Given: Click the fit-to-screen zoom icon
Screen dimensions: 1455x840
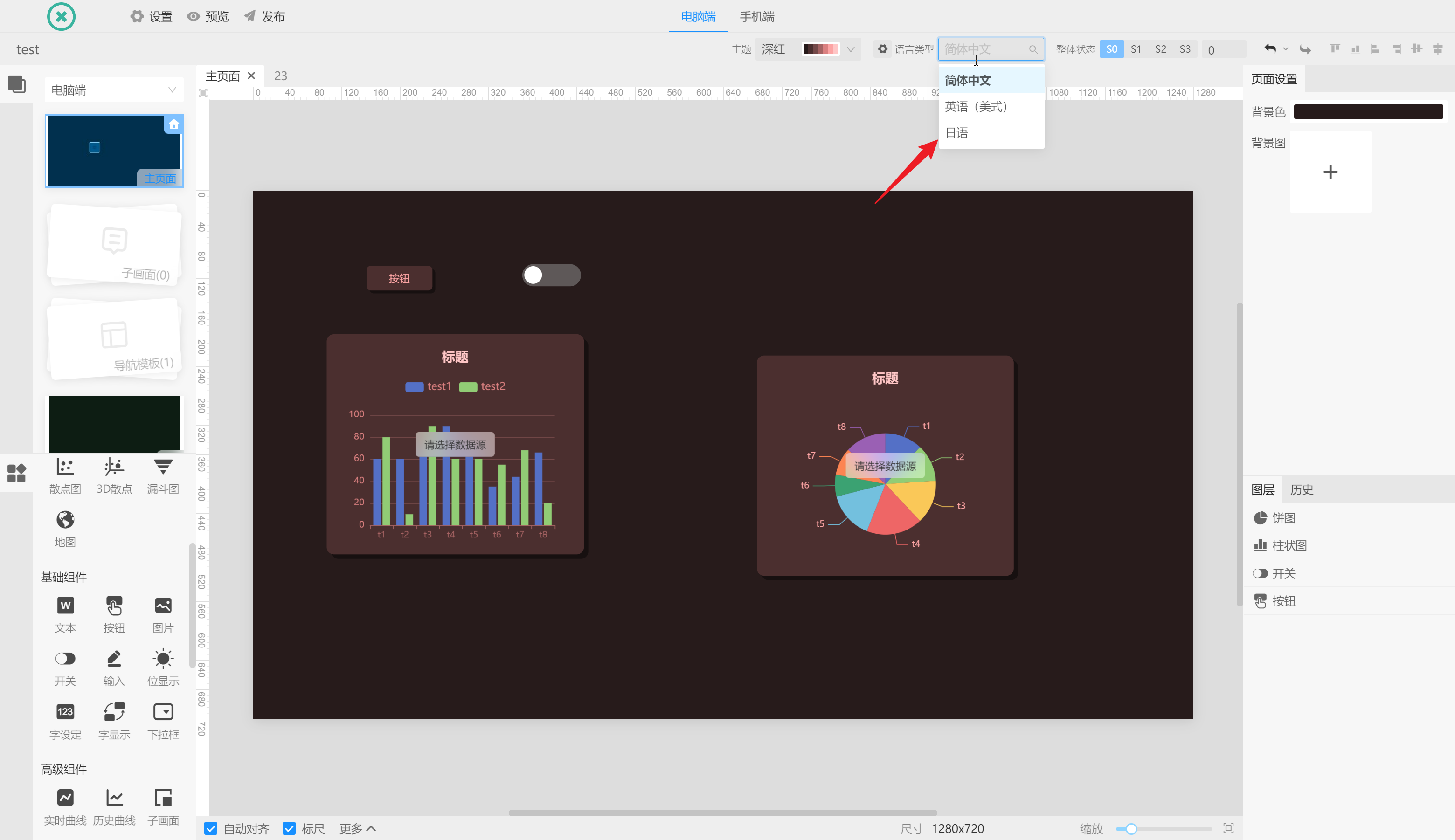Looking at the screenshot, I should click(1229, 828).
